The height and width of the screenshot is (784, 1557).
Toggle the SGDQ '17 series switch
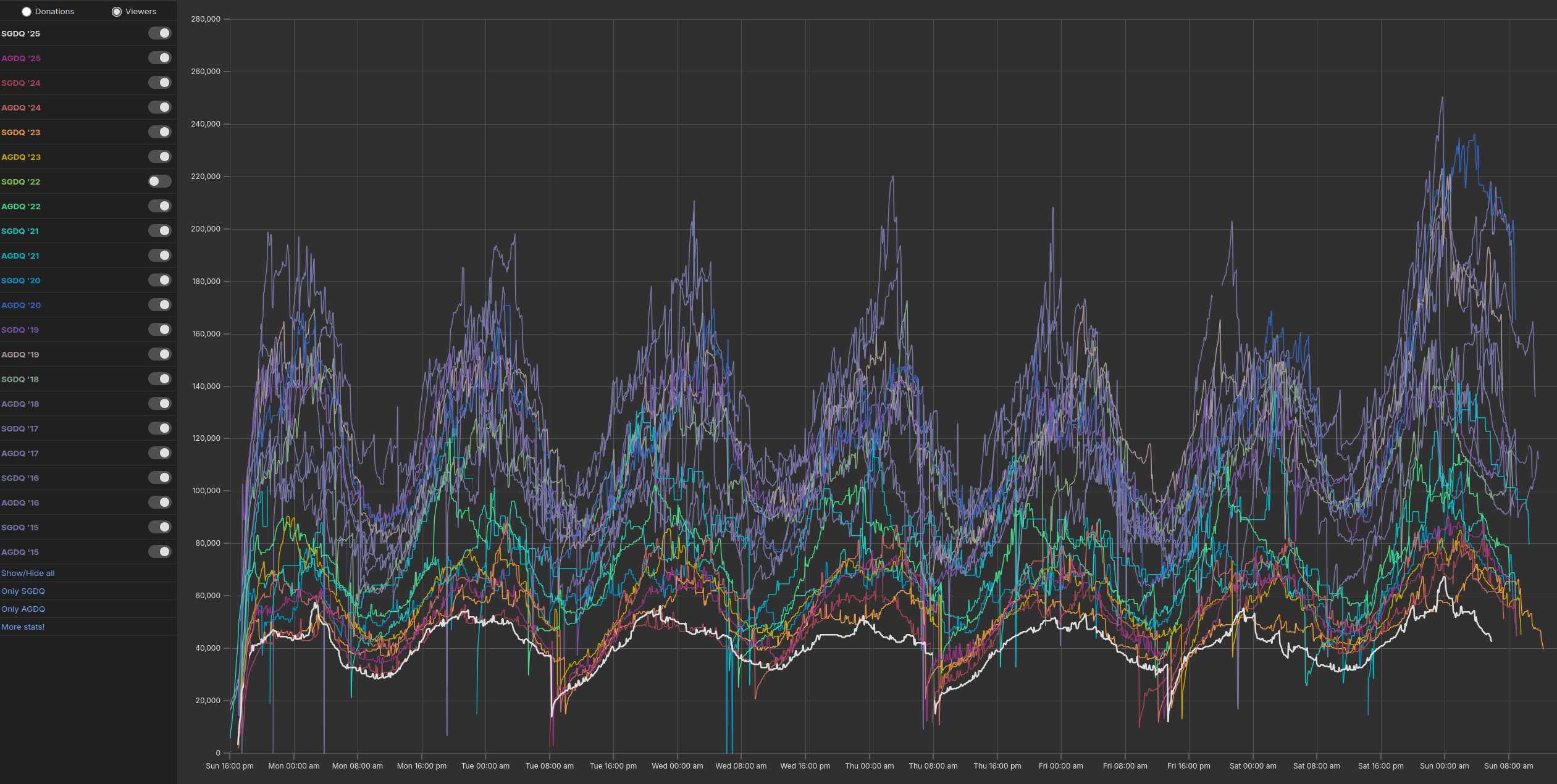click(x=160, y=428)
